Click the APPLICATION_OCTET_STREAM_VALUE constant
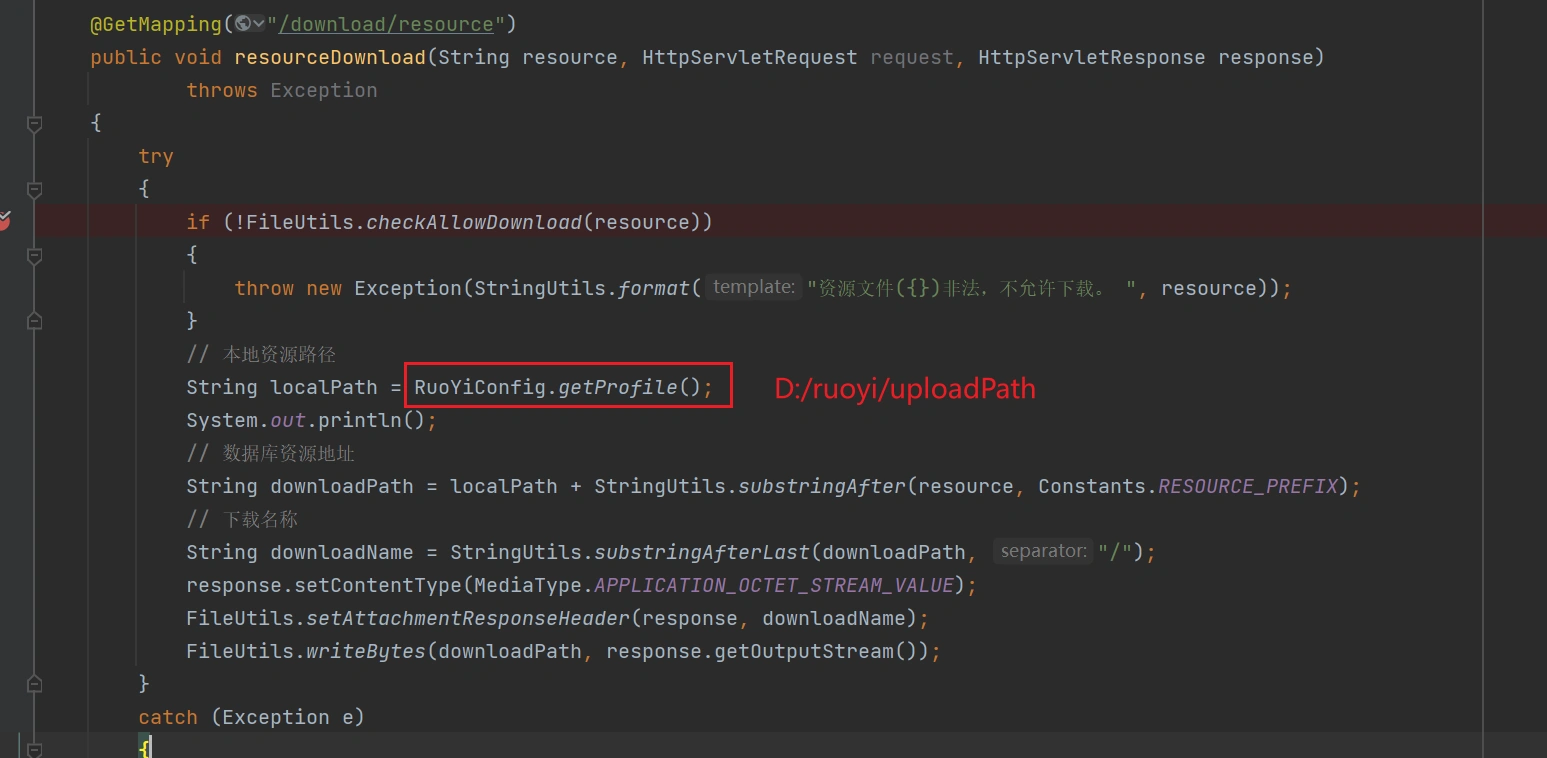Screen dimensions: 1547x758 pyautogui.click(x=774, y=585)
